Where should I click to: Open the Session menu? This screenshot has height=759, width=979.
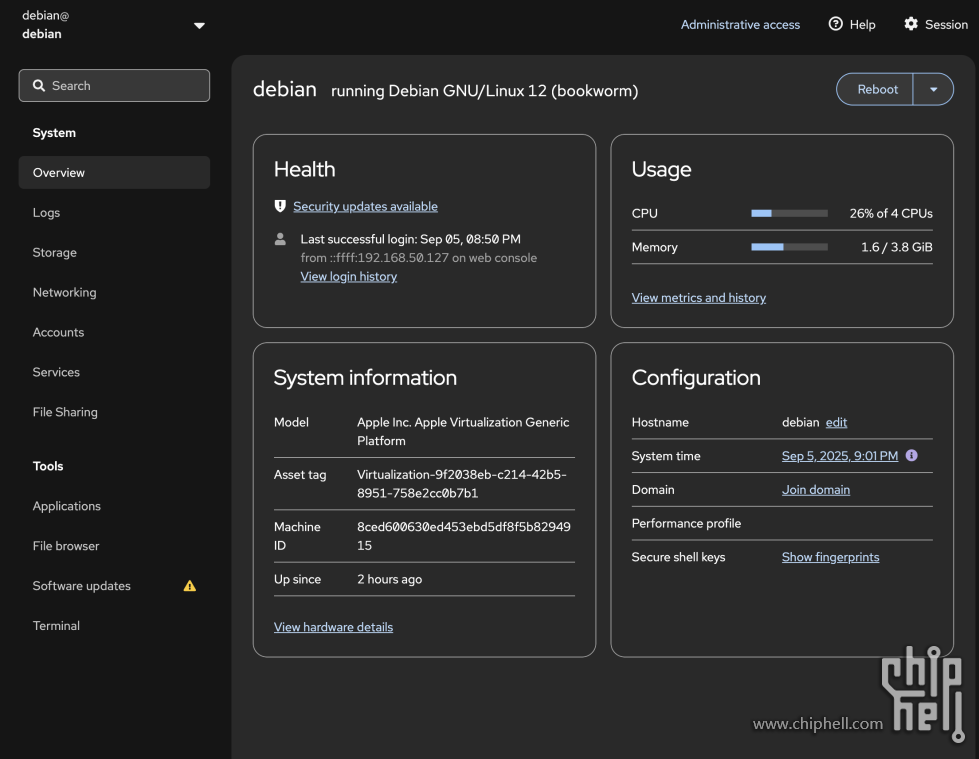pyautogui.click(x=936, y=24)
